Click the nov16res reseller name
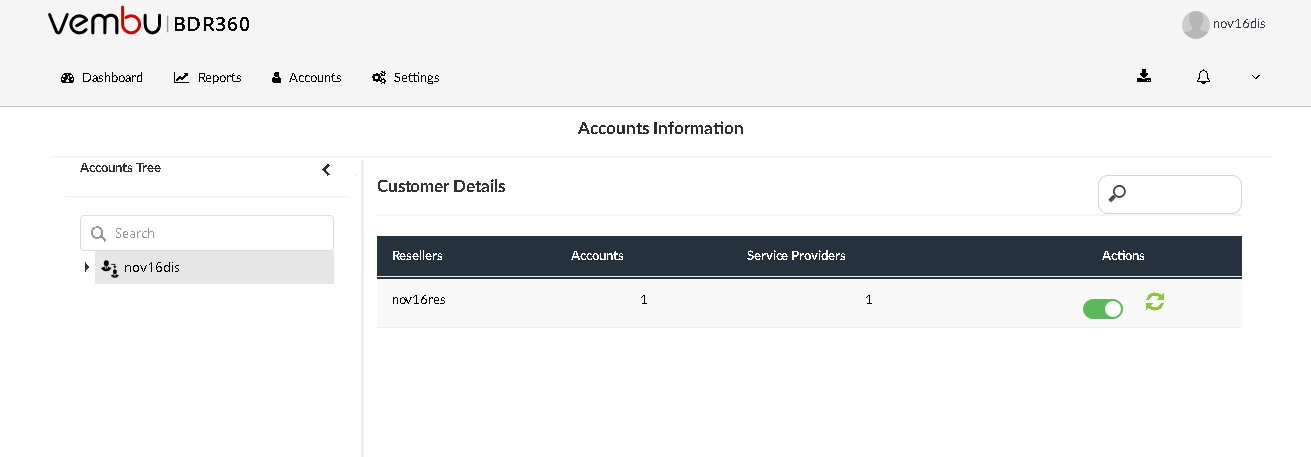This screenshot has width=1311, height=457. pos(419,299)
